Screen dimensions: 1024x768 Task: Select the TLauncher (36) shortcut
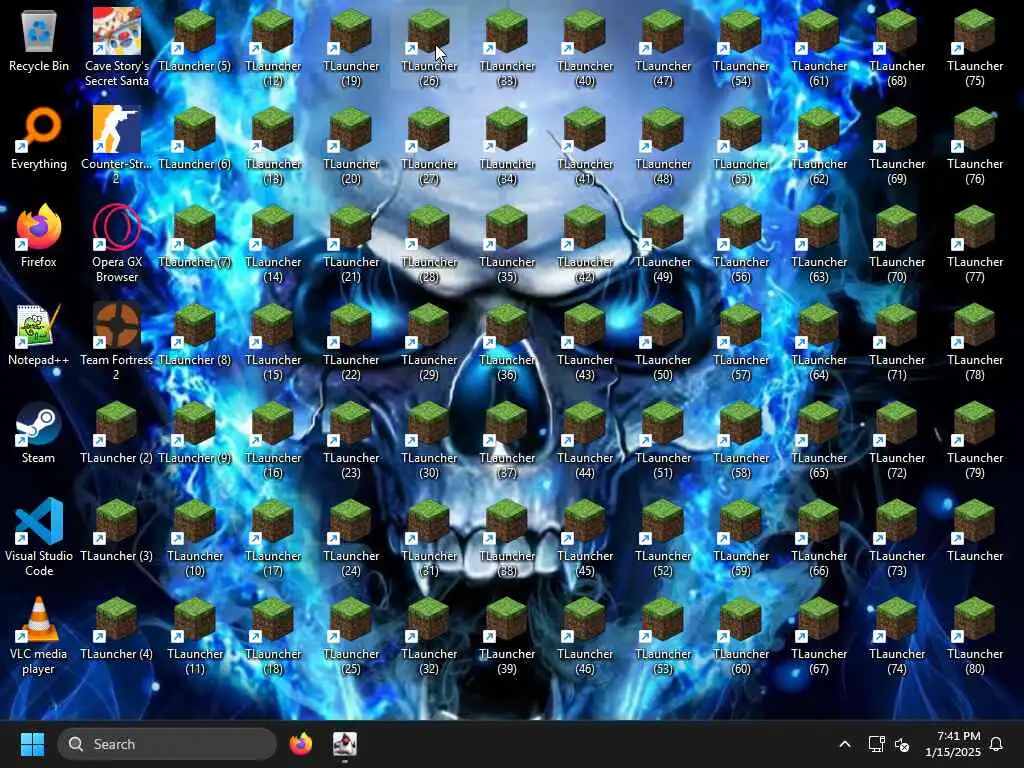(507, 341)
